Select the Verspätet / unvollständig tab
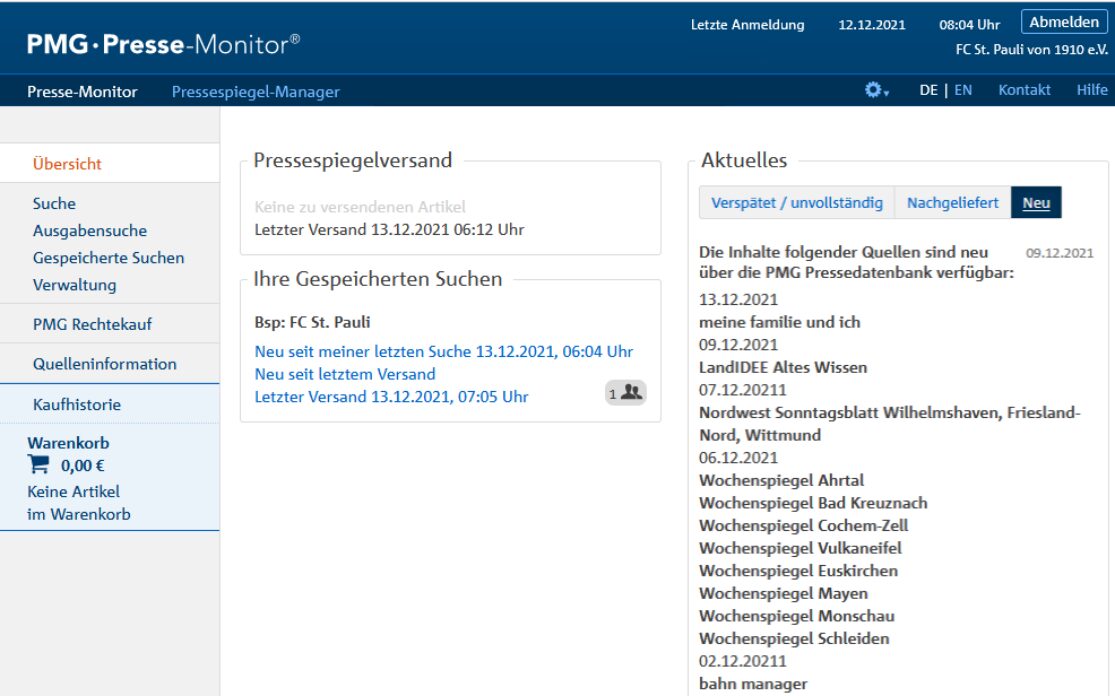Image resolution: width=1115 pixels, height=696 pixels. (797, 203)
